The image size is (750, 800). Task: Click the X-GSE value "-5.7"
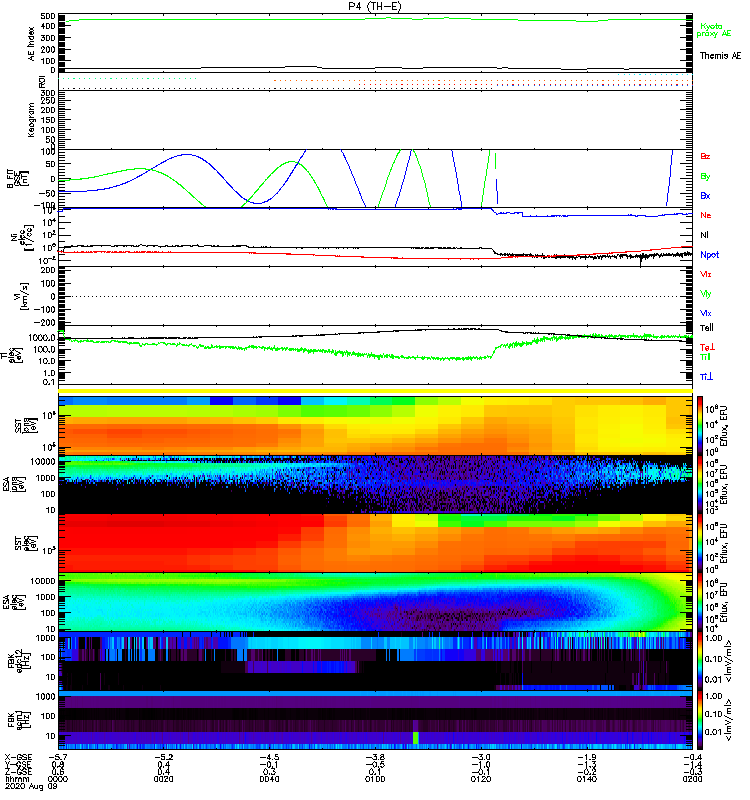pos(58,757)
